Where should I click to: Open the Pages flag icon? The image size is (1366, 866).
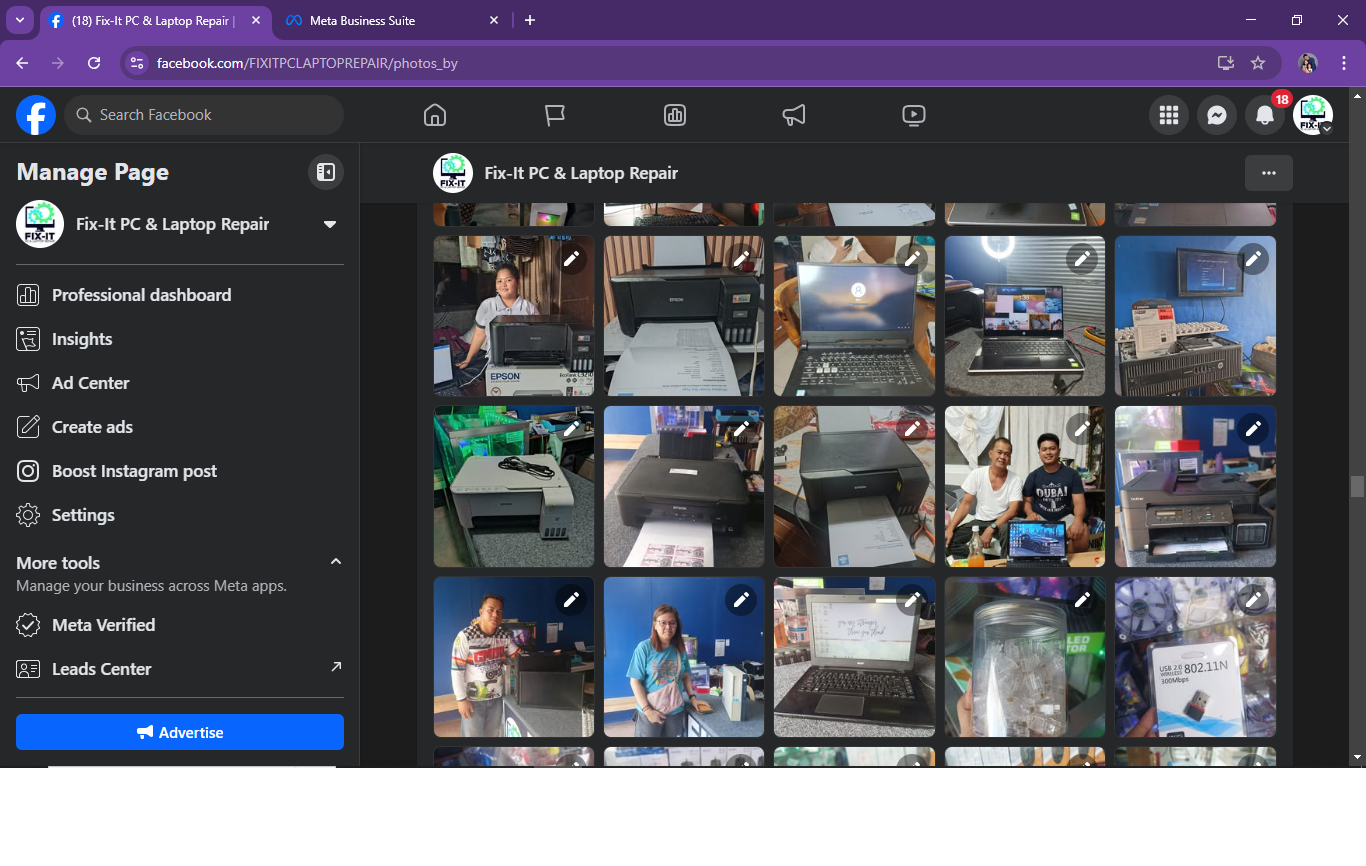tap(555, 115)
